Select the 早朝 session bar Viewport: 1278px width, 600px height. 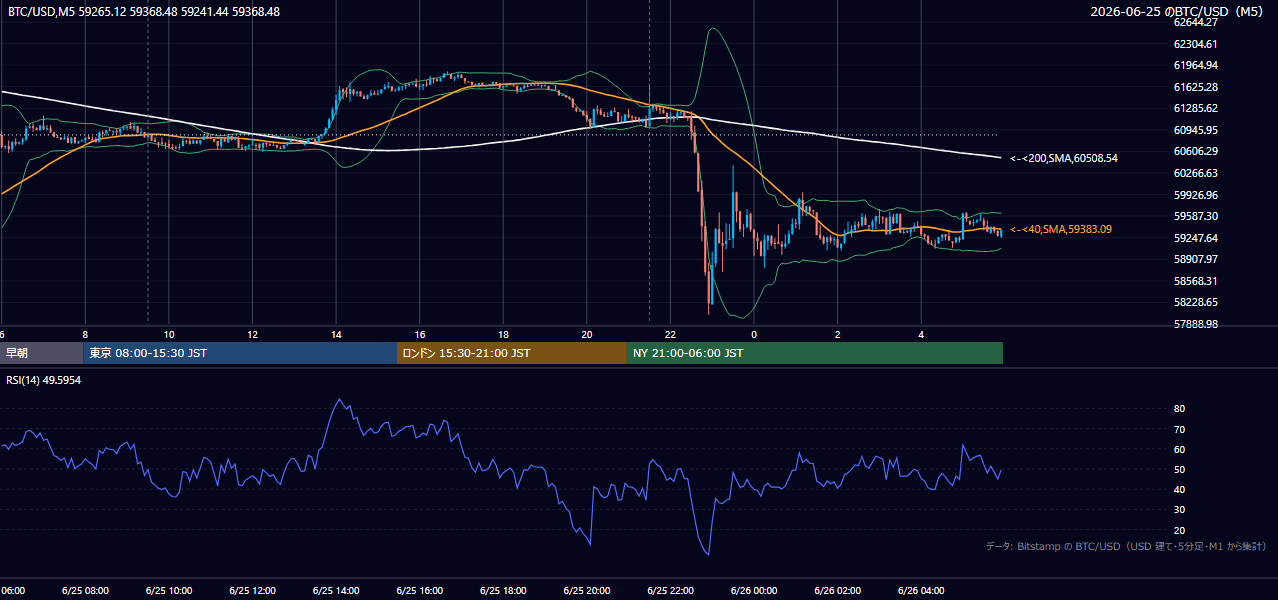click(42, 353)
